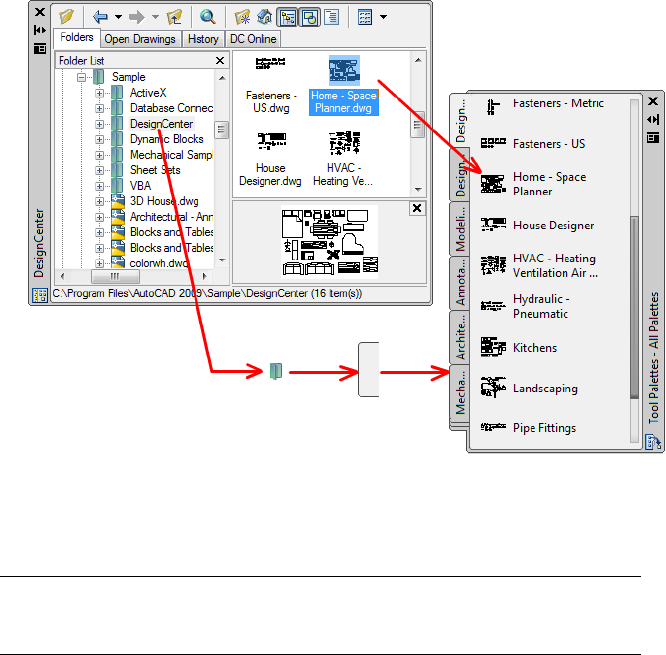Screen dimensions: 666x655
Task: Open the Mecha... tool palette tab
Action: click(x=460, y=392)
